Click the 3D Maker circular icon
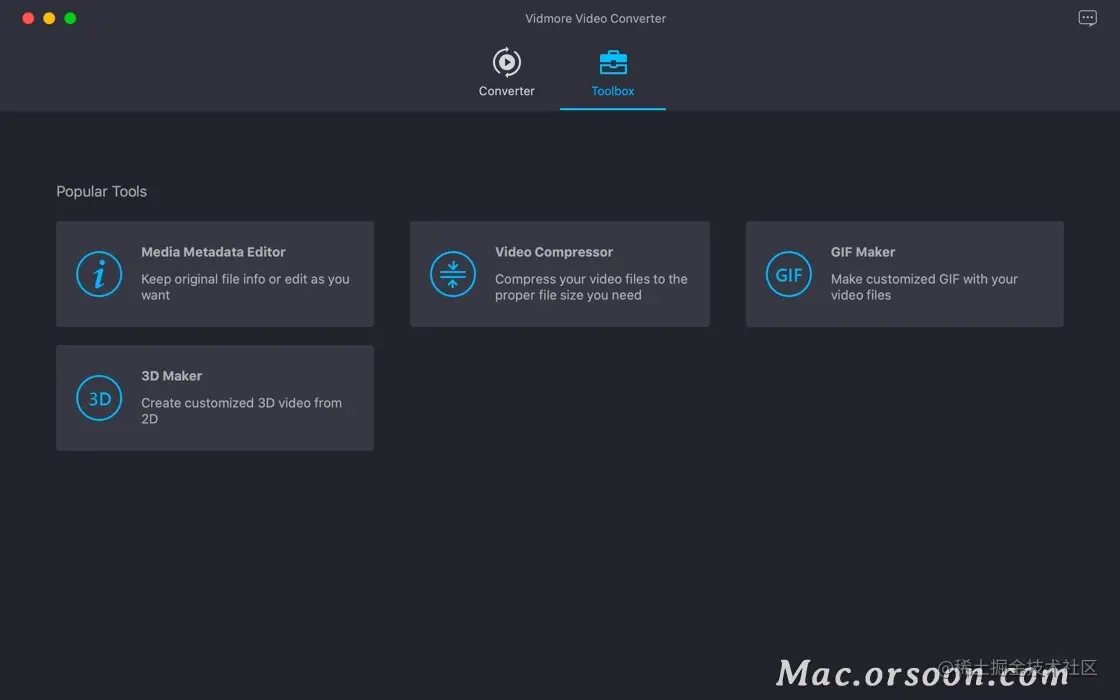Viewport: 1120px width, 700px height. click(99, 398)
